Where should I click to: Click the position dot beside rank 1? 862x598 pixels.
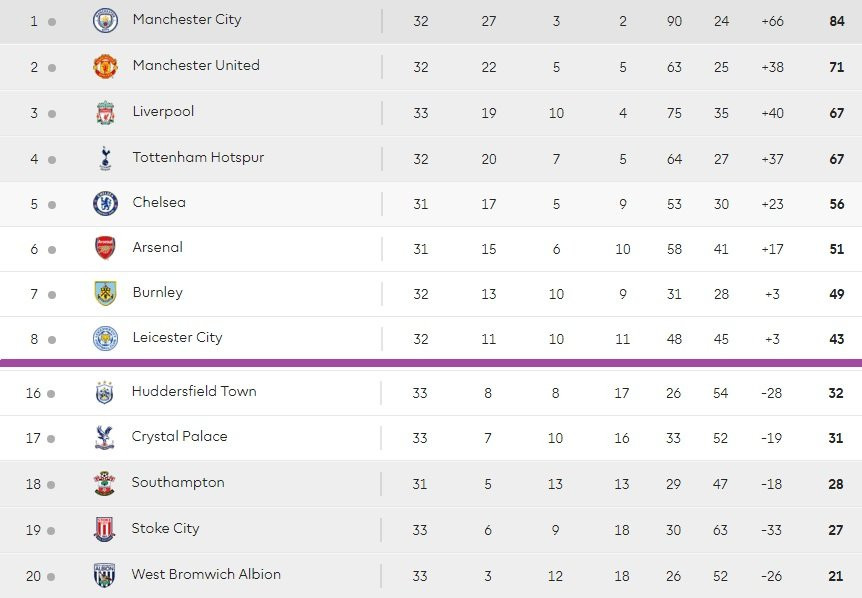coord(52,21)
